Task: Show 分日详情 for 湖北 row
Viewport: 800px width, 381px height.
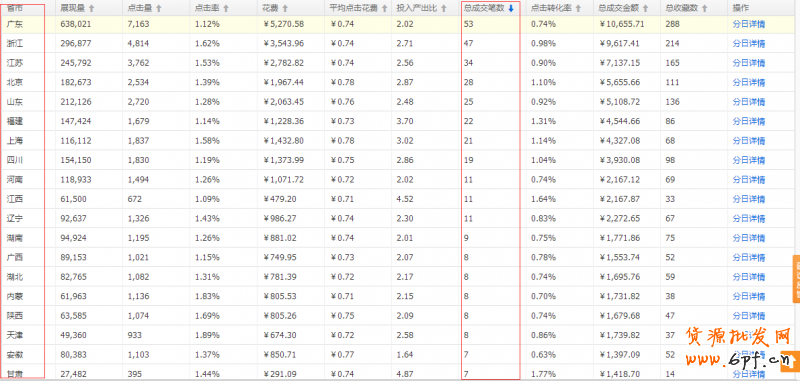Action: 748,277
